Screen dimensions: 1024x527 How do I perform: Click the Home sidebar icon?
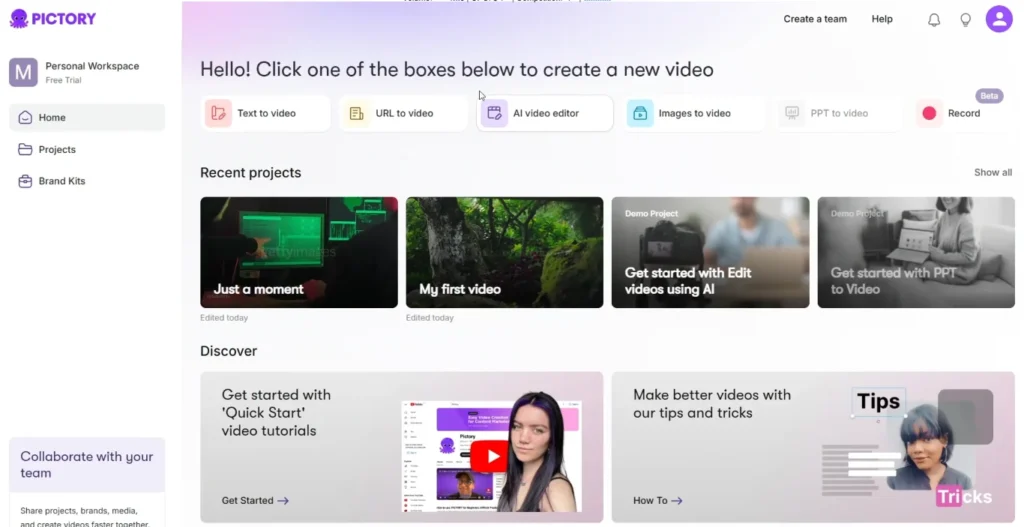coord(25,118)
